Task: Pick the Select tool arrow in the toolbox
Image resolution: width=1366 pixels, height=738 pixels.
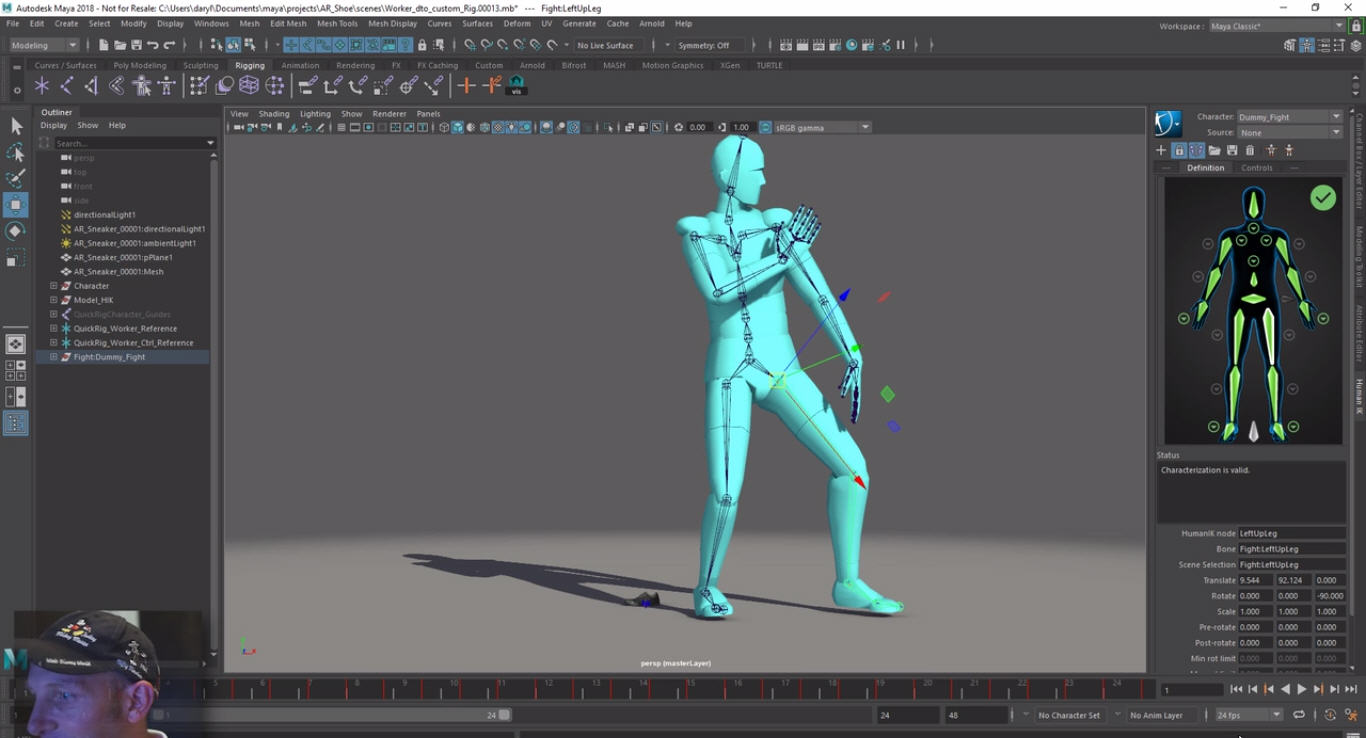Action: (16, 126)
